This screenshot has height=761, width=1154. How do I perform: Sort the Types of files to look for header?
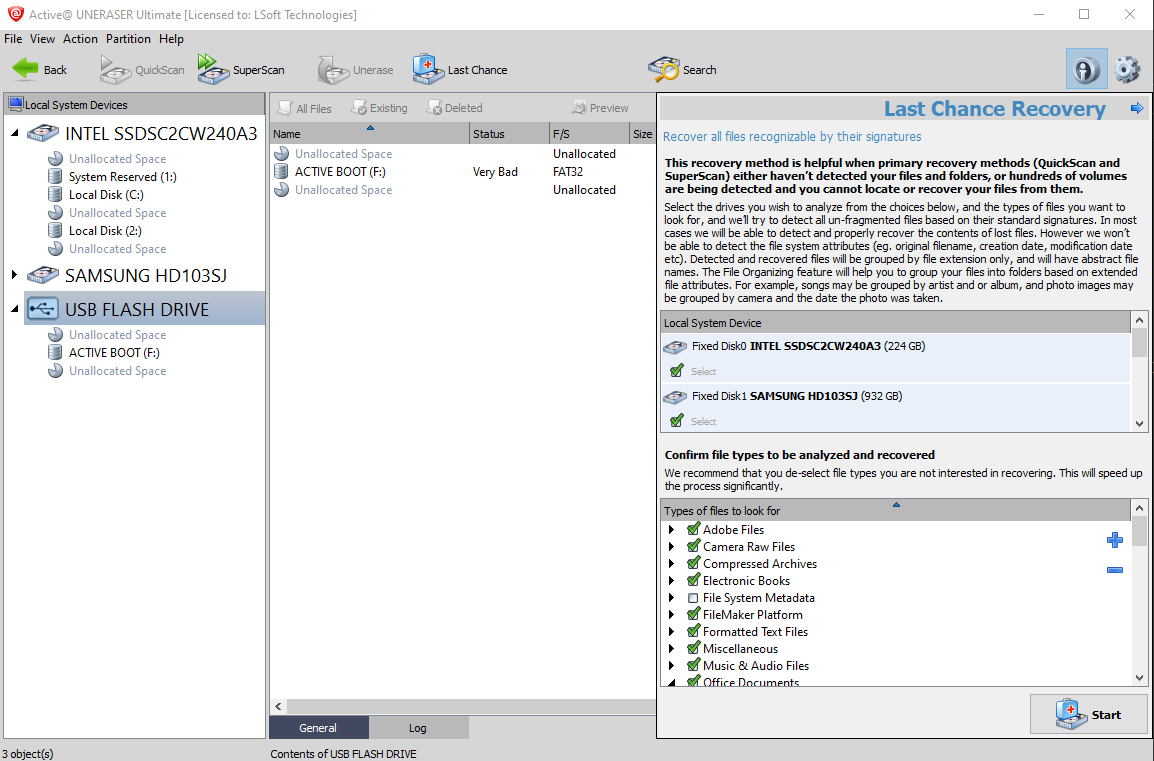[x=896, y=510]
